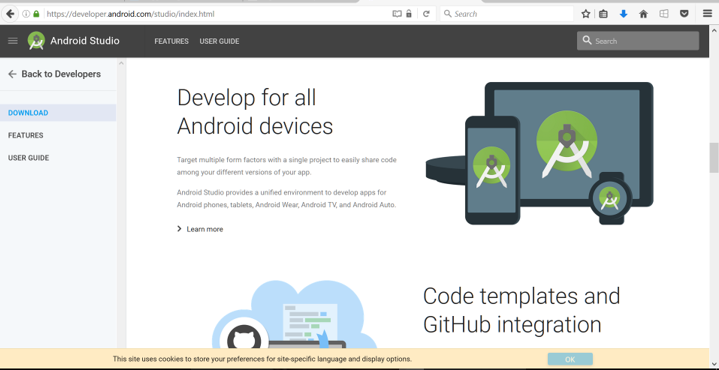Click the Develop for all Android devices heading

pos(255,112)
